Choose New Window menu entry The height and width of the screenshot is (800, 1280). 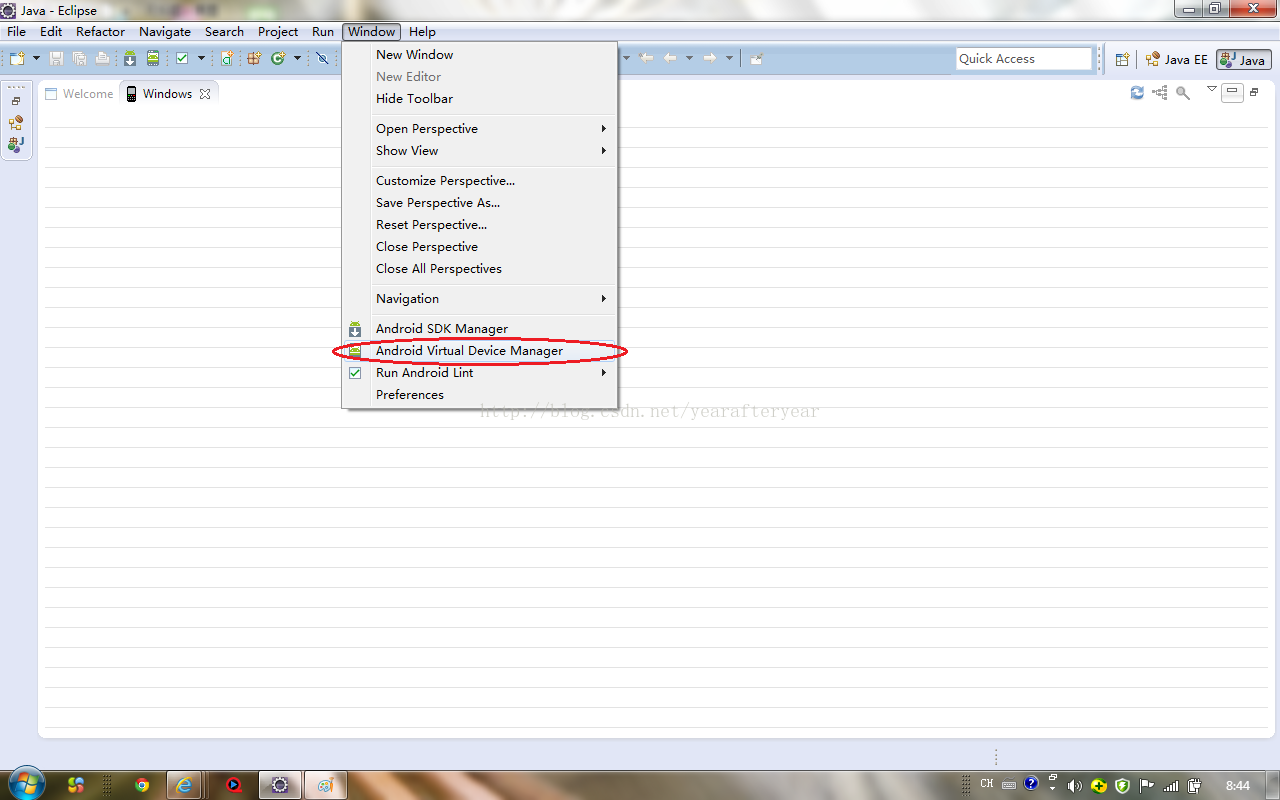pos(480,55)
